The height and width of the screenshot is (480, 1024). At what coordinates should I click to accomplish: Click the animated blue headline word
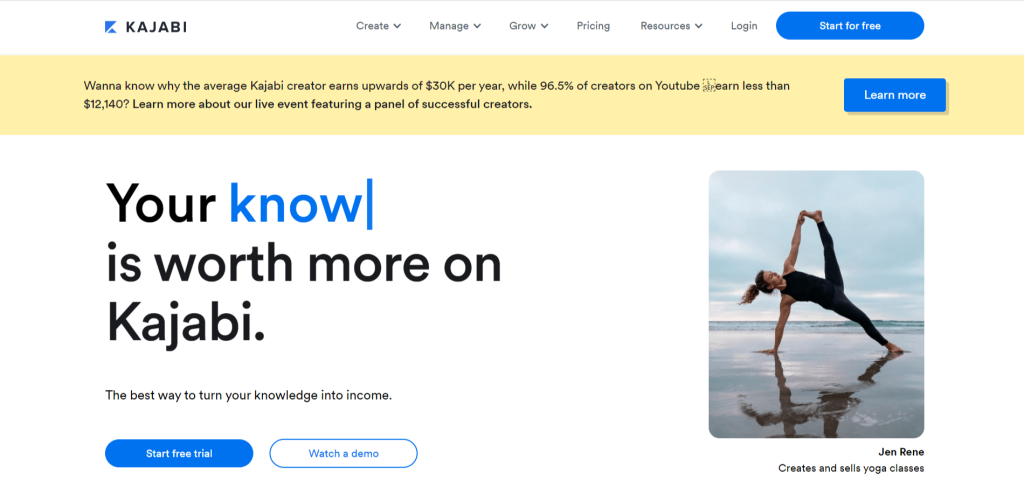pyautogui.click(x=296, y=203)
